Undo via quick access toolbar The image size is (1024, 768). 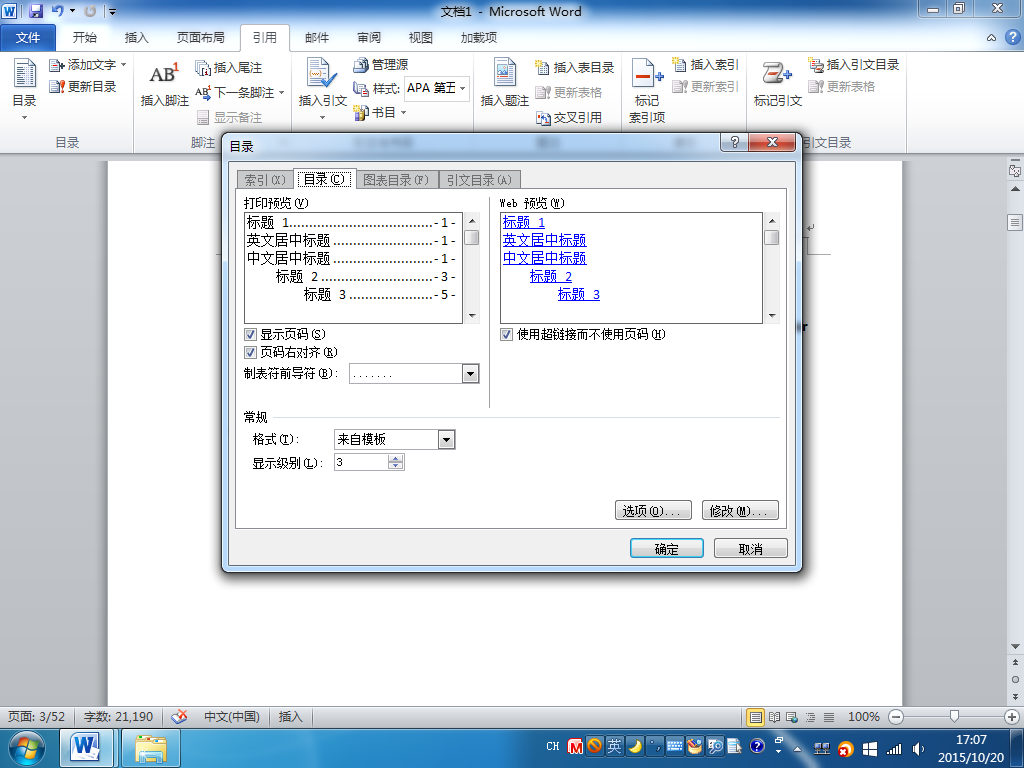point(57,11)
